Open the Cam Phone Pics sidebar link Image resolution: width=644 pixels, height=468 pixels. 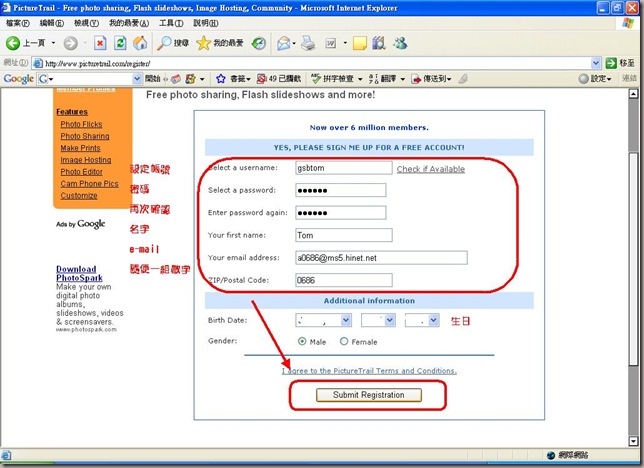[x=90, y=184]
